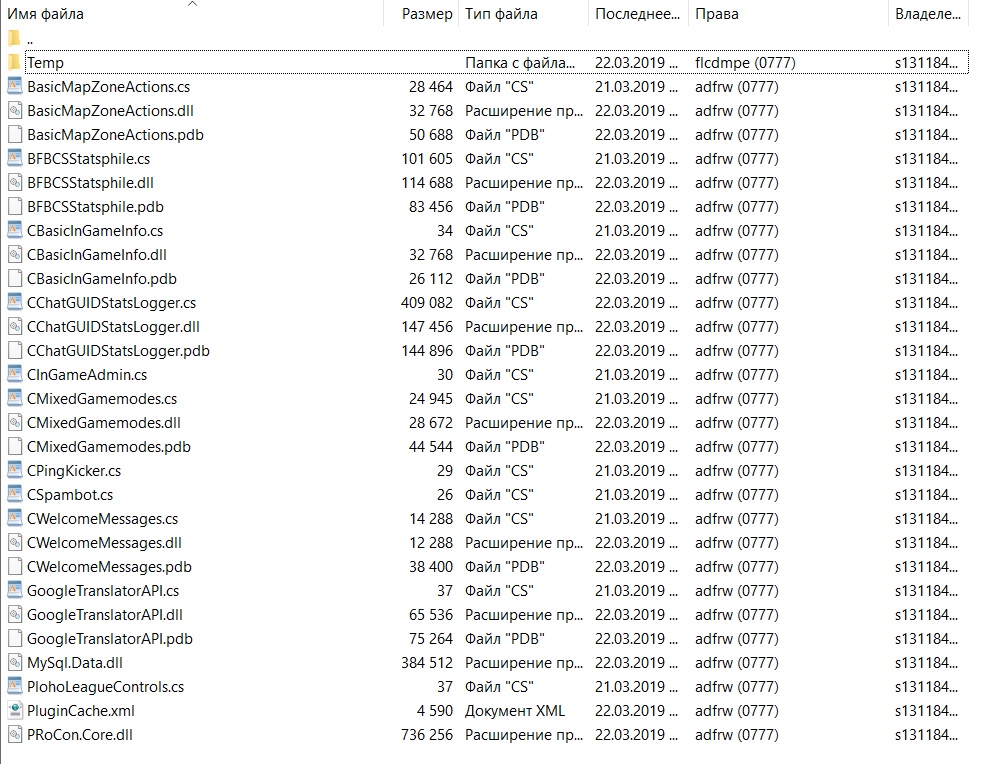Select file CMixedGamemodes.cs
The width and height of the screenshot is (989, 764).
(x=102, y=399)
